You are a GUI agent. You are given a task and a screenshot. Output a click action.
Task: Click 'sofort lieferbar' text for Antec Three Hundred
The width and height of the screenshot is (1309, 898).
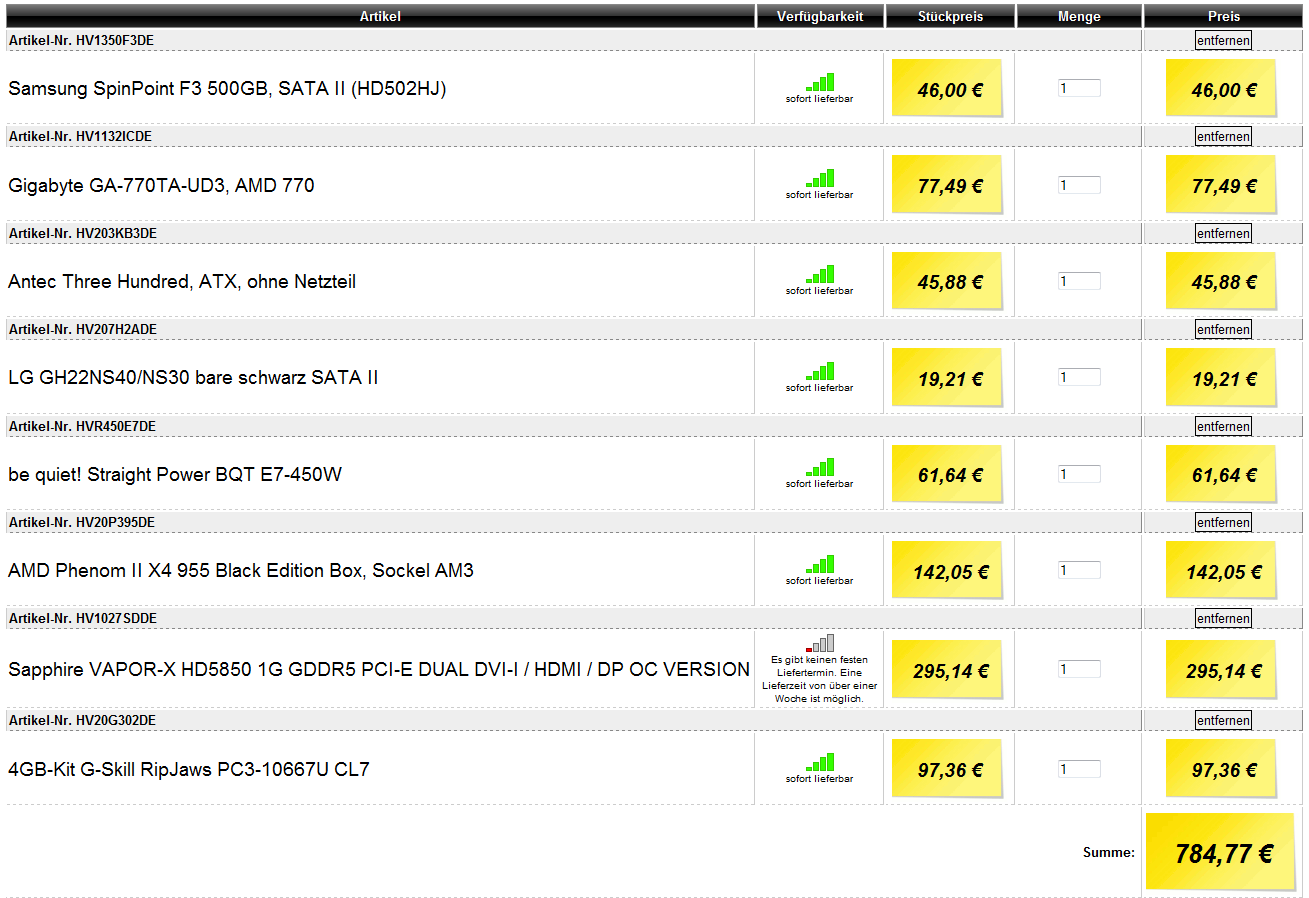819,291
